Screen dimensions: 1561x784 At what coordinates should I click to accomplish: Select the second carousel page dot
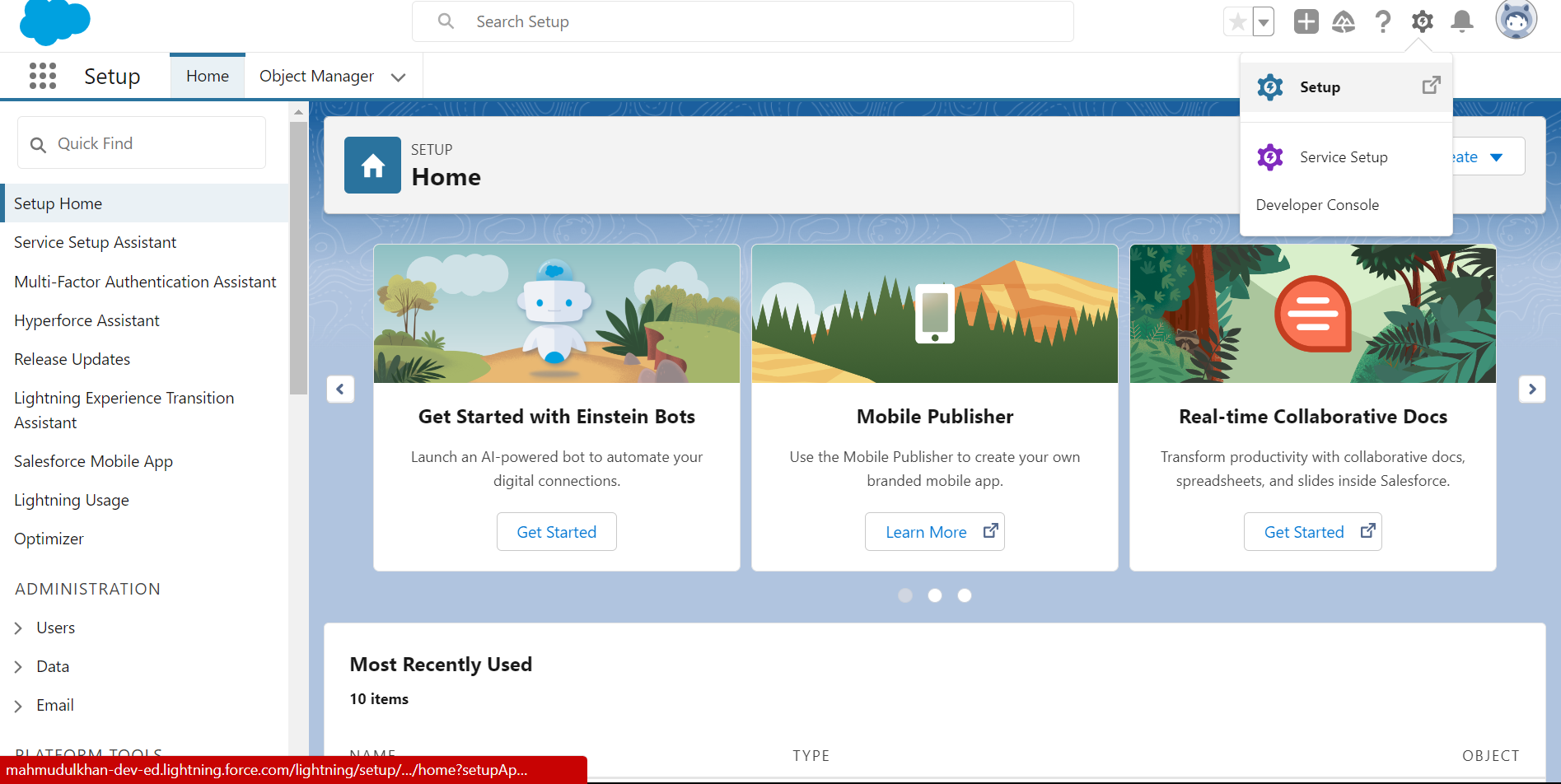point(935,595)
